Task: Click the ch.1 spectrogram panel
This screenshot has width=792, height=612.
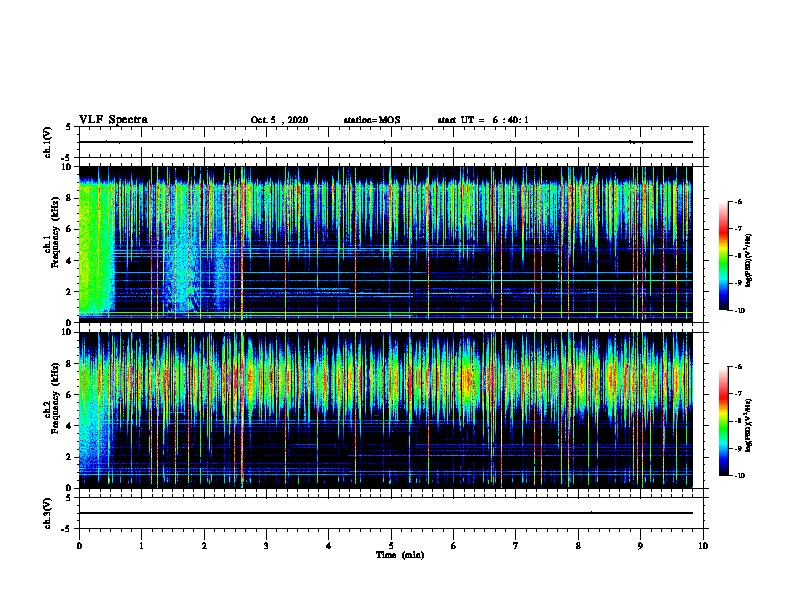Action: [386, 244]
